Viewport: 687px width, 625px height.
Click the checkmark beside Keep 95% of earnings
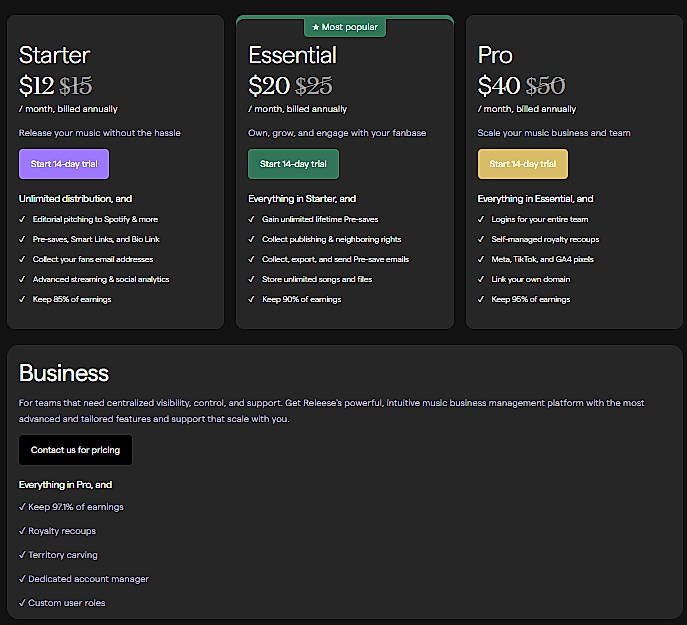481,299
